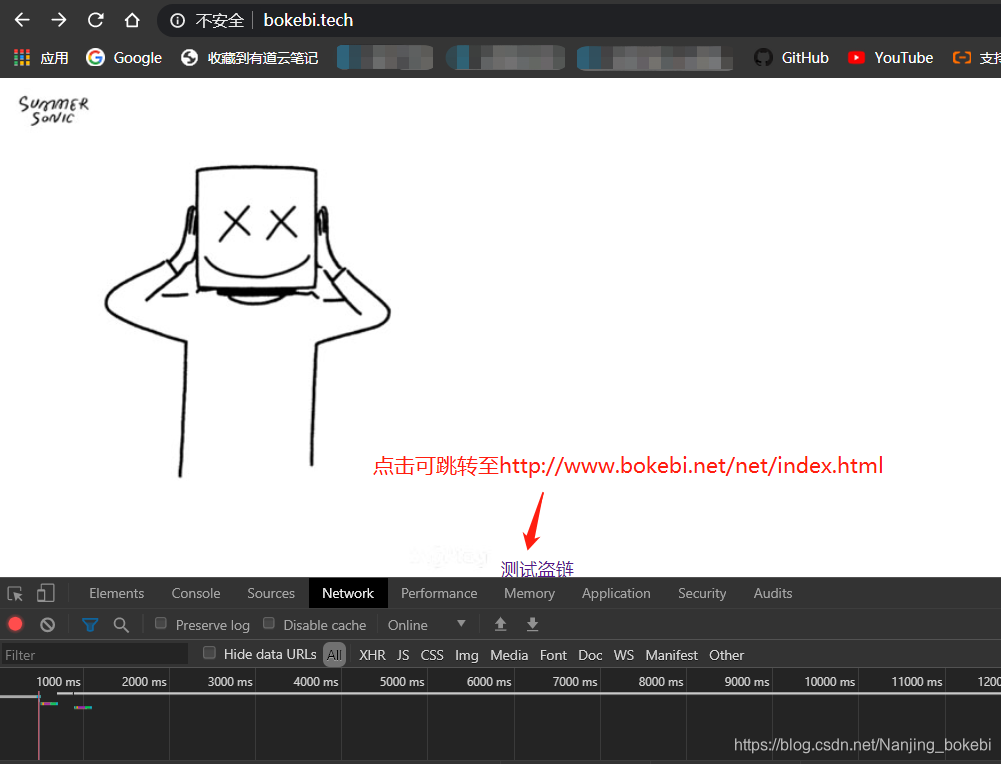Follow the 测试盗链 link on the page
1001x764 pixels.
(537, 569)
